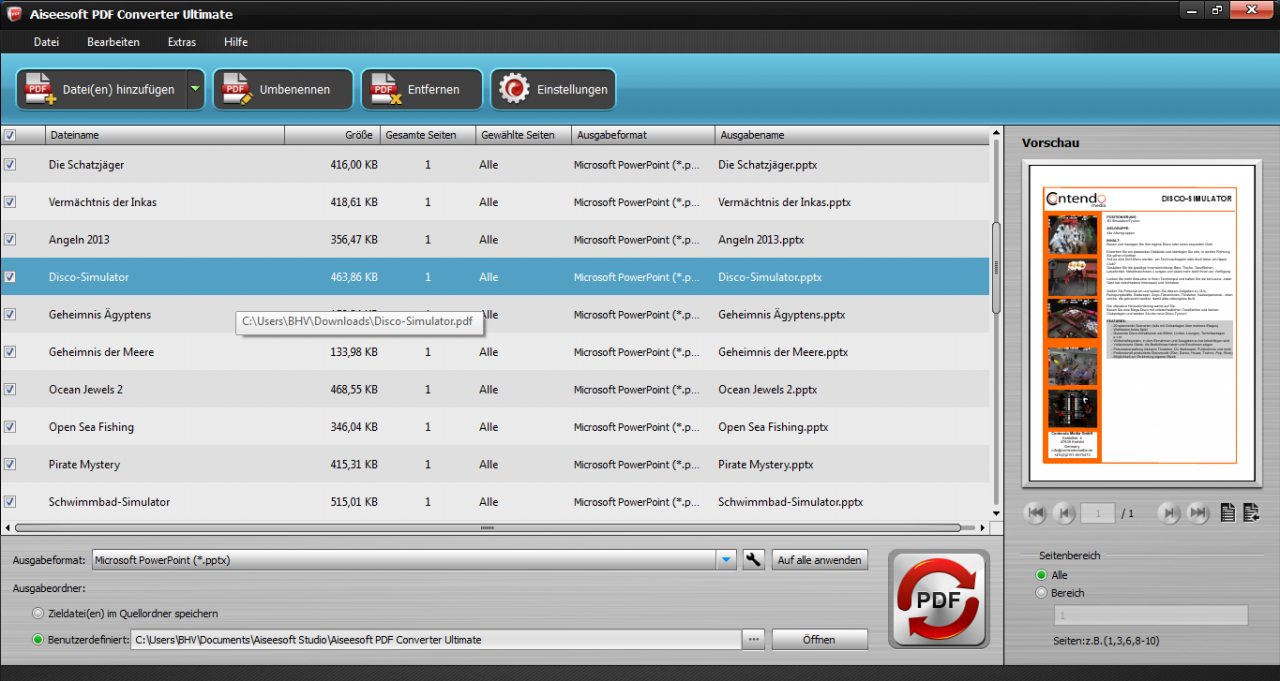Uncheck the Vermächtnis der Inkas checkbox
Image resolution: width=1280 pixels, height=681 pixels.
pyautogui.click(x=10, y=202)
